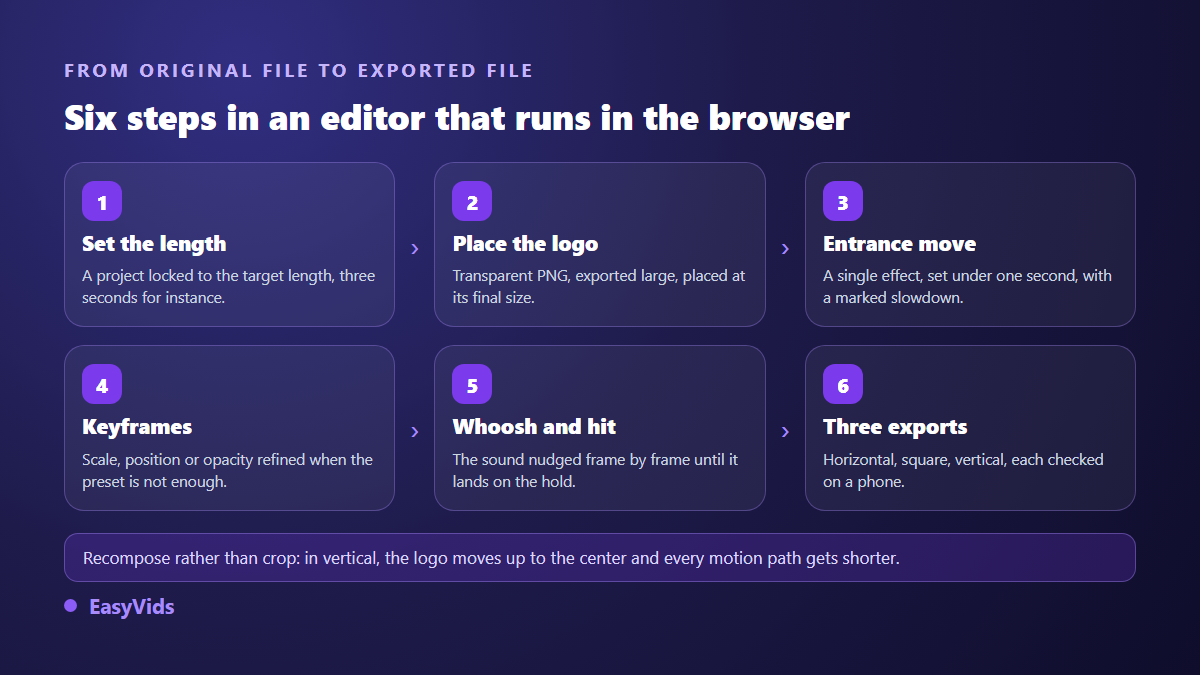
Task: Click the 'From original file to exported file' overline
Action: coord(299,71)
